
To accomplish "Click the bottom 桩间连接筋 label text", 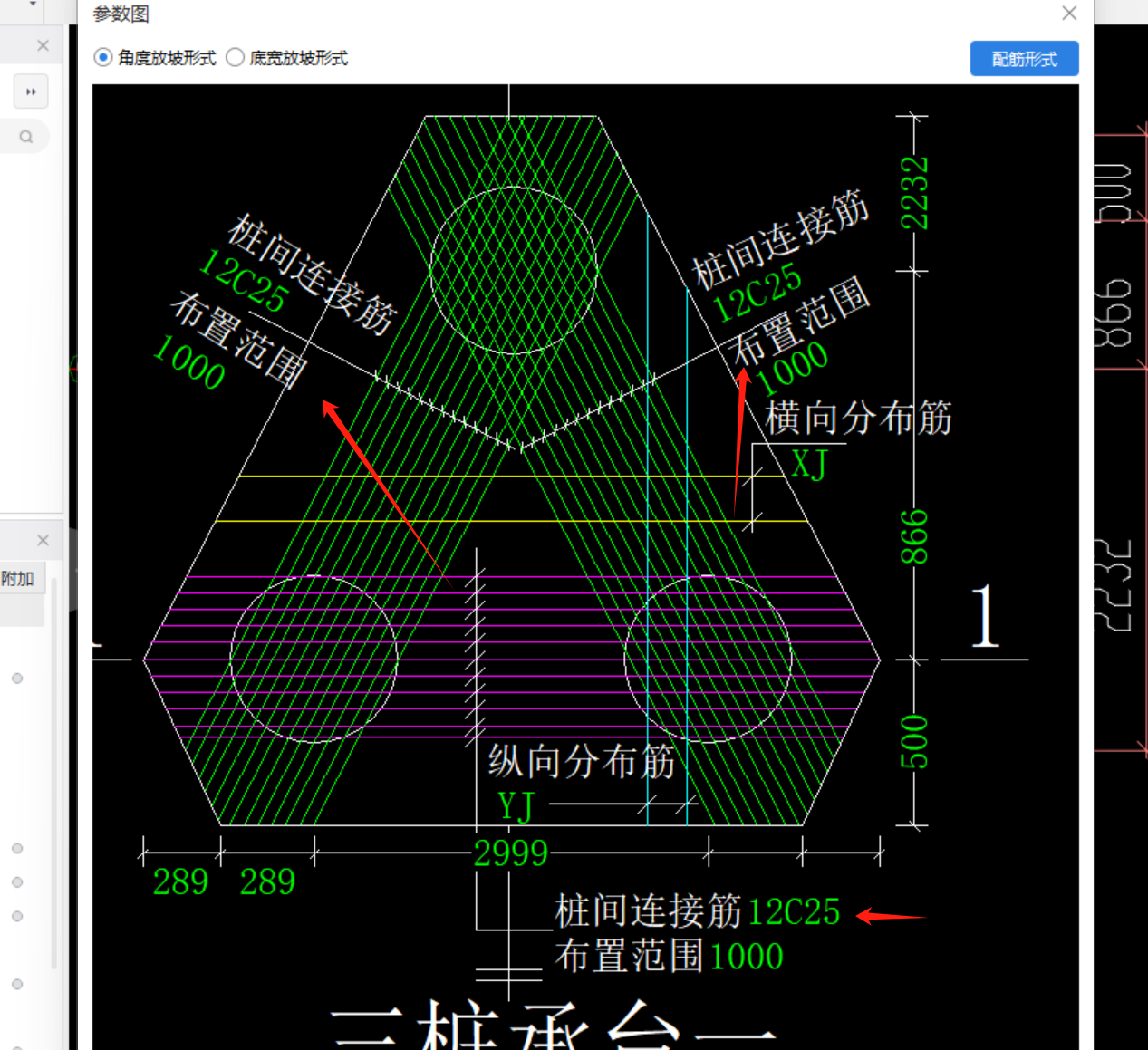I will 649,911.
